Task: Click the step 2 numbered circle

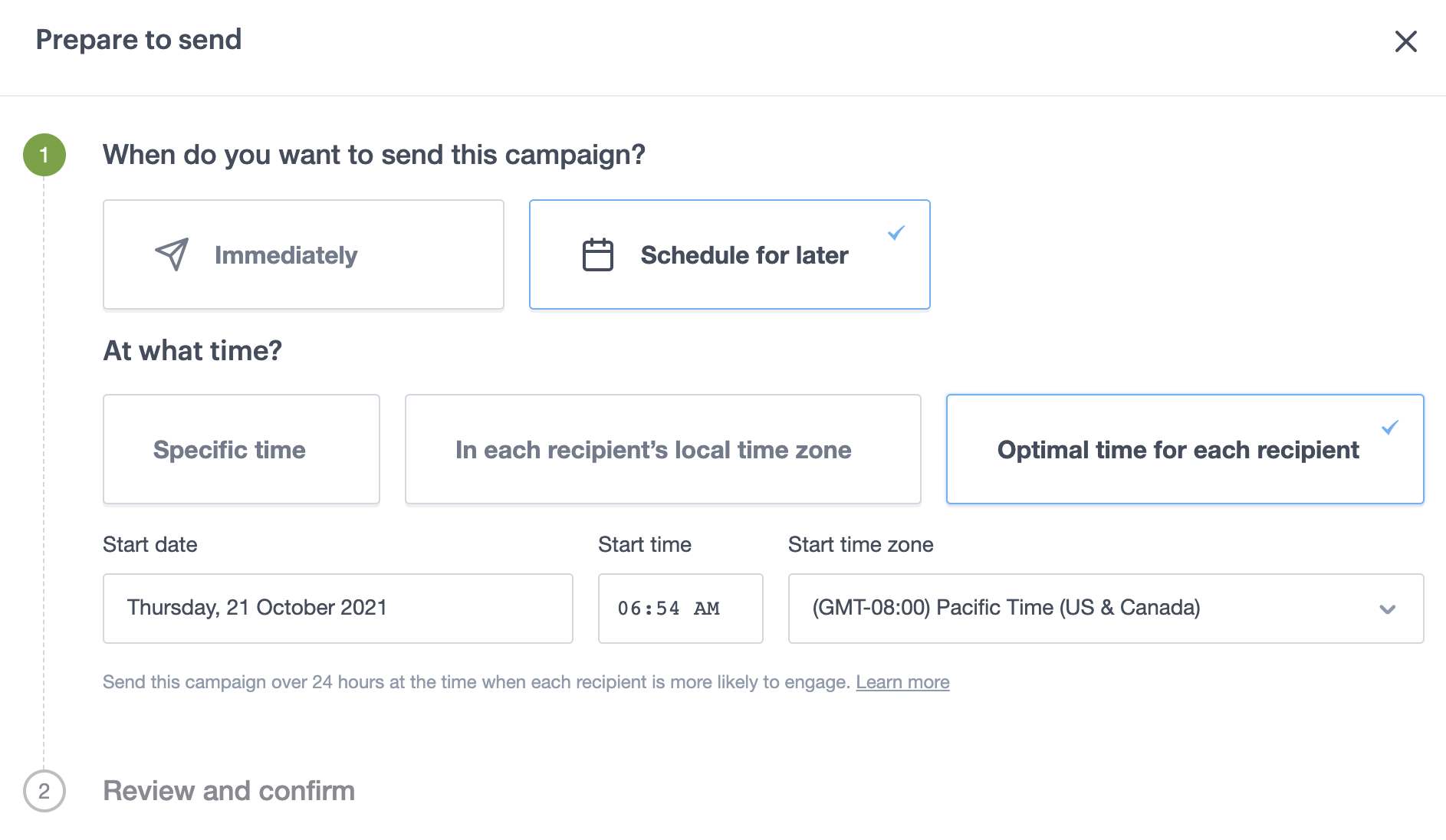Action: (45, 790)
